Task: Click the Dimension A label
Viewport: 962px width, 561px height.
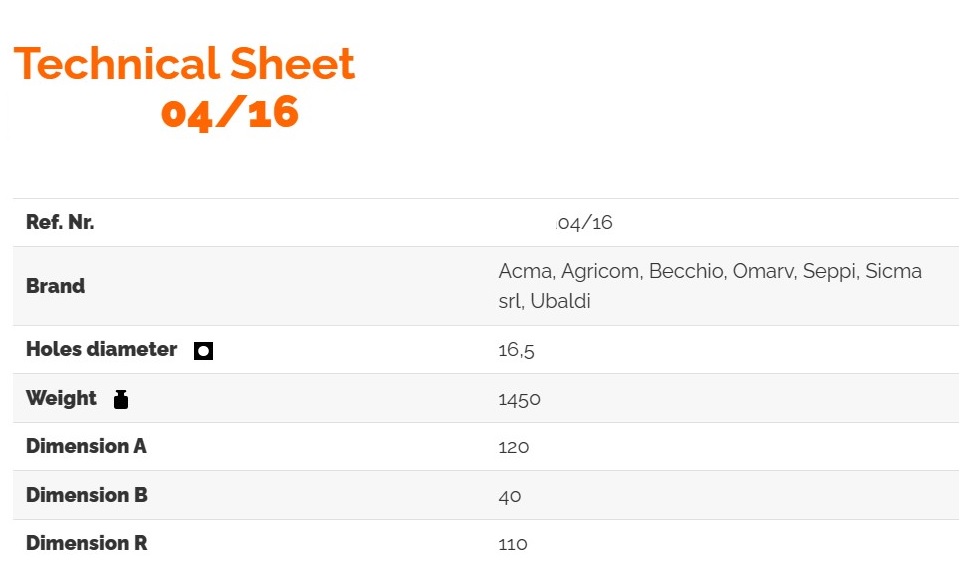Action: tap(86, 446)
